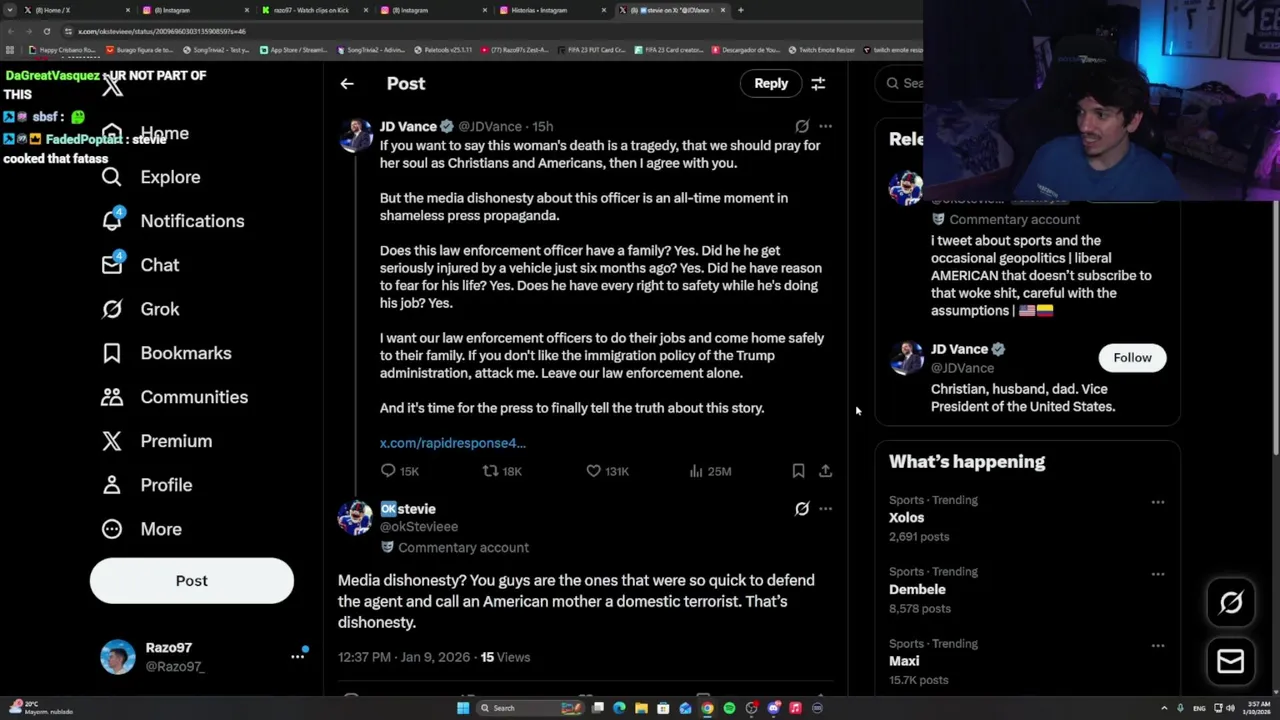Open the Profile person icon
This screenshot has width=1280, height=720.
(112, 485)
